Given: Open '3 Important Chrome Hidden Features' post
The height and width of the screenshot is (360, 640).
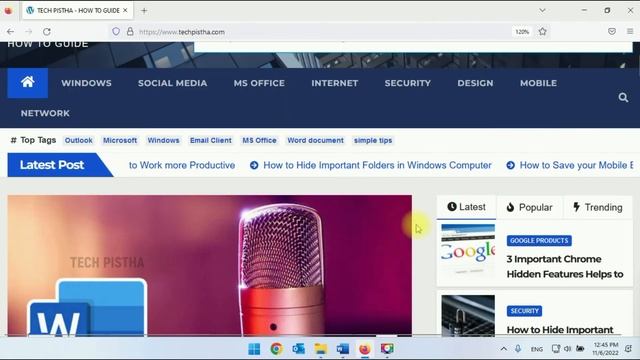Looking at the screenshot, I should coord(565,267).
